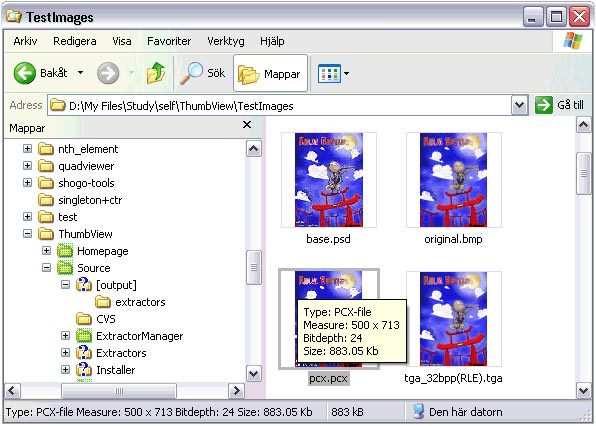Viewport: 596px width, 426px height.
Task: Open the address bar dropdown arrow
Action: tap(519, 105)
